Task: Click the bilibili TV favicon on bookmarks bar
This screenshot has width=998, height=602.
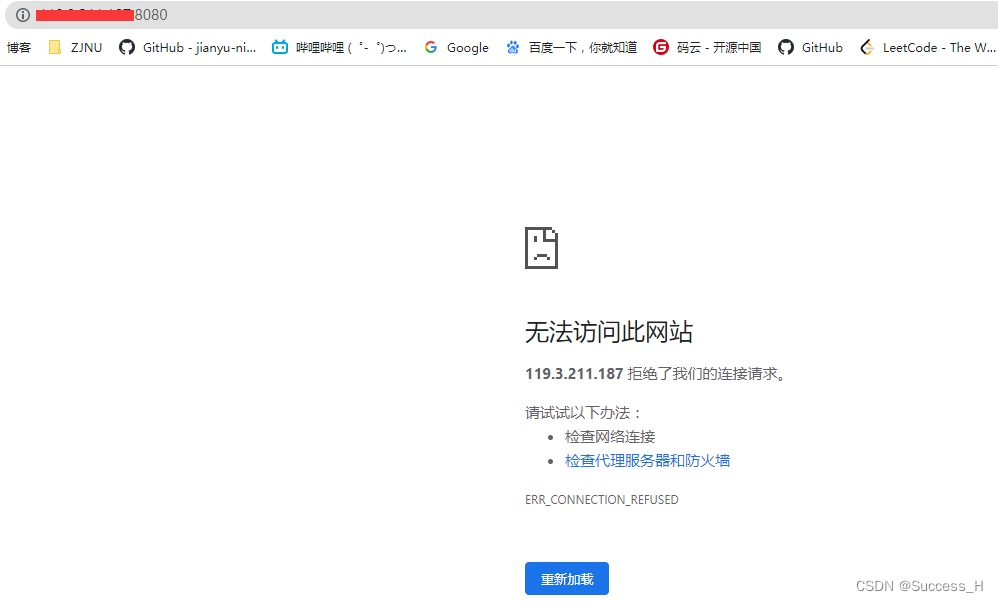Action: point(279,47)
